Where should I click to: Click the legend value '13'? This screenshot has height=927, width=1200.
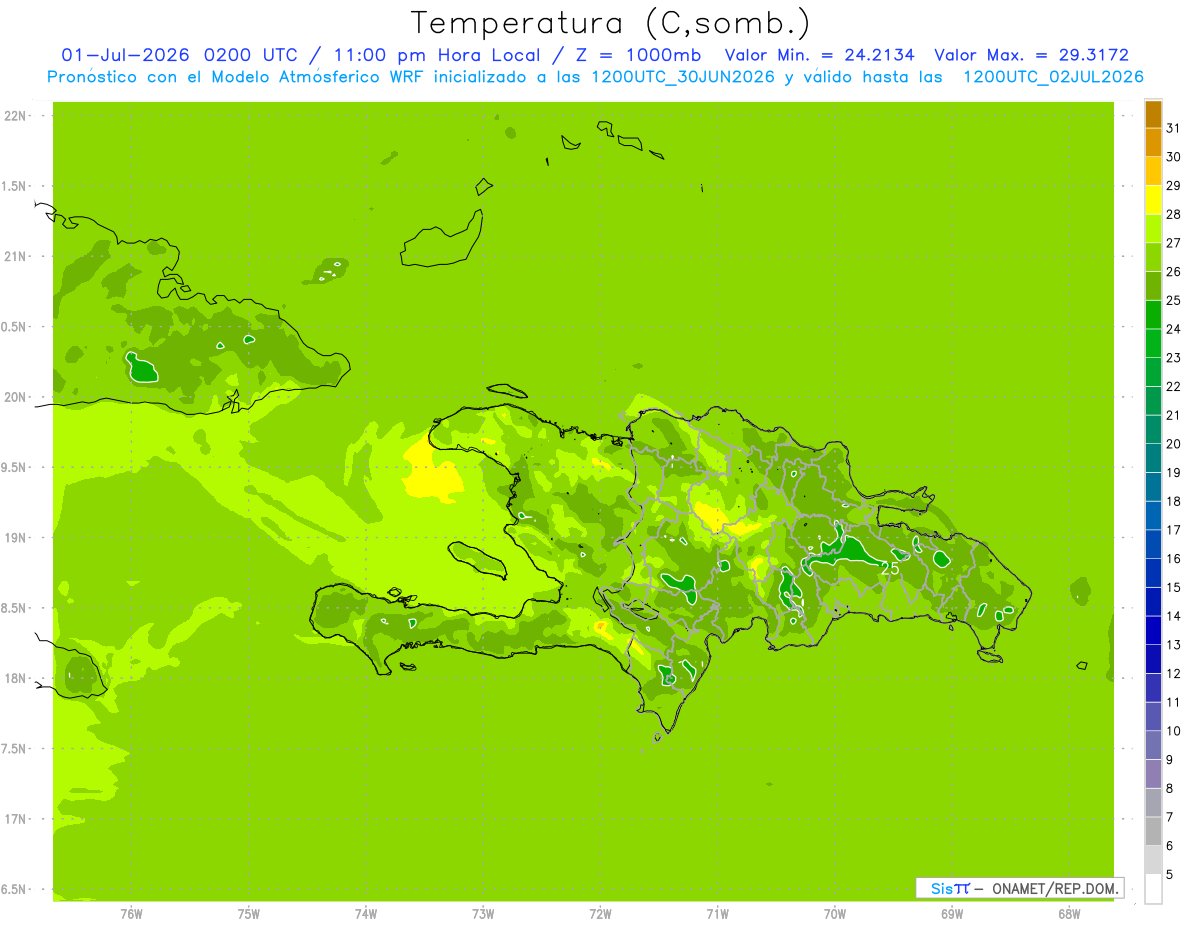[1173, 645]
